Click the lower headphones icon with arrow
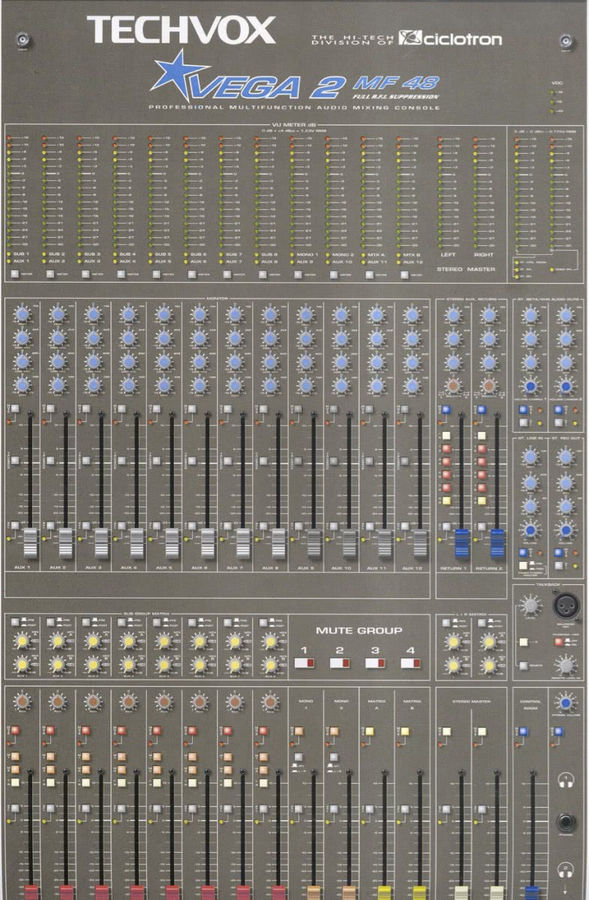The height and width of the screenshot is (900, 589). (x=567, y=870)
